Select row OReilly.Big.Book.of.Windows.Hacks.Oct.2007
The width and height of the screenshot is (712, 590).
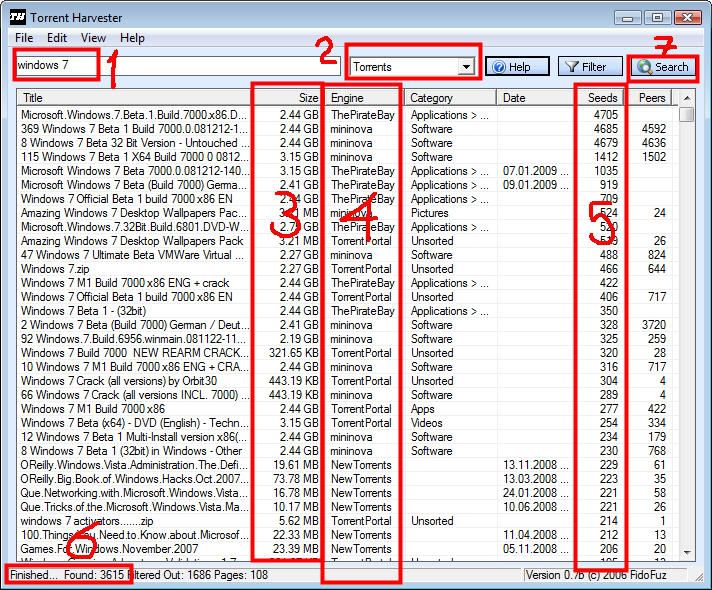(x=345, y=479)
